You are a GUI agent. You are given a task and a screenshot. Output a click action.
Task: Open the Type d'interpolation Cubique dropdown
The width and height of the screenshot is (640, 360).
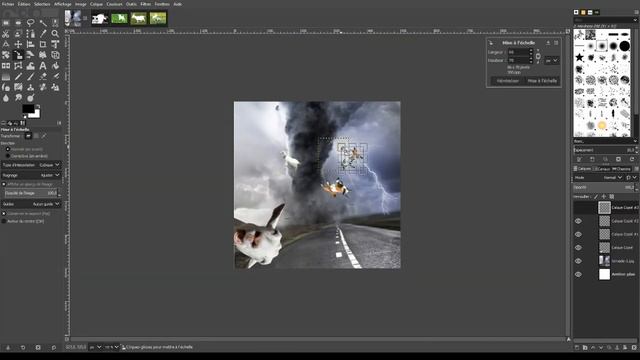pos(31,165)
